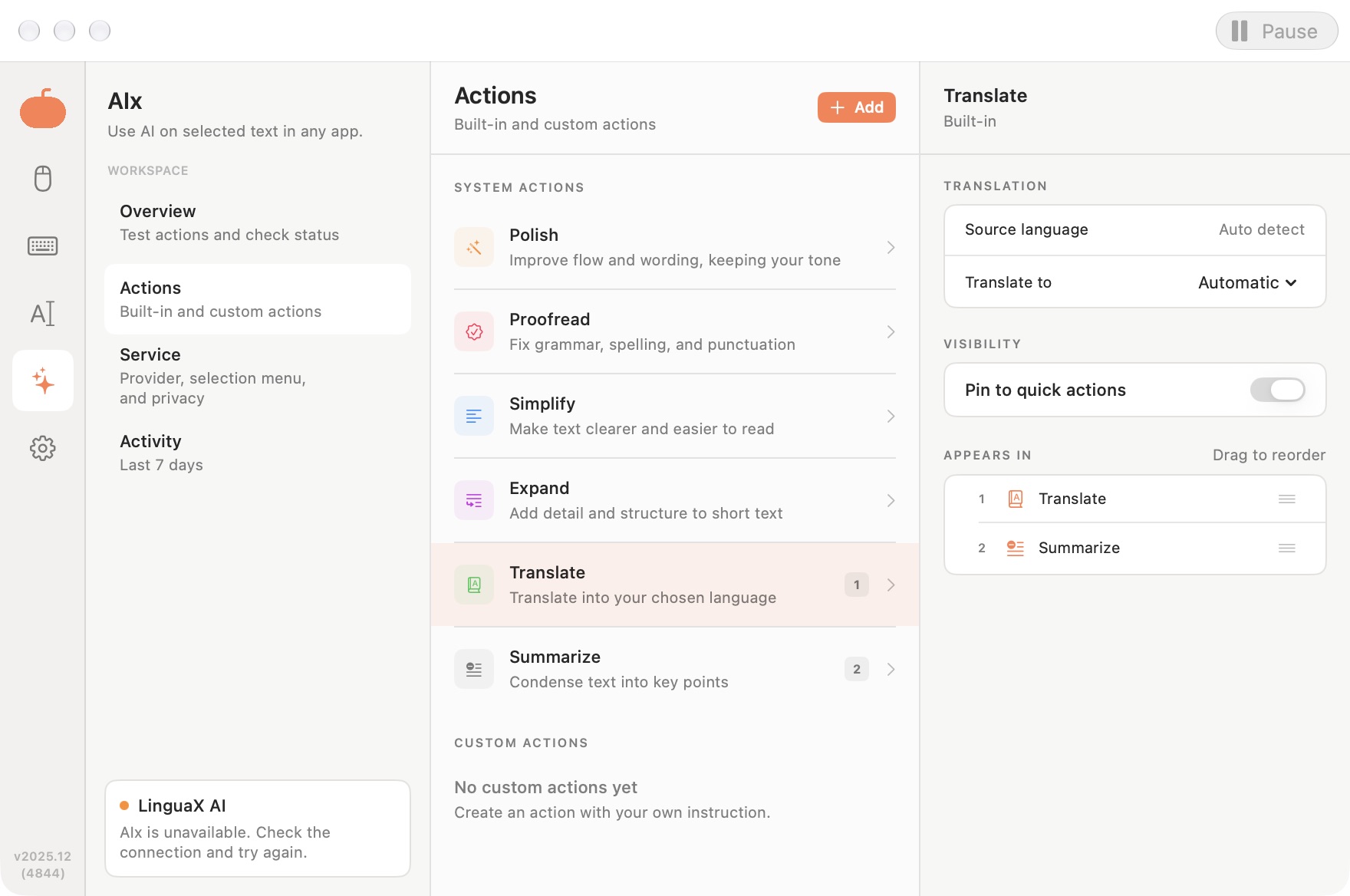
Task: Click Translate icon in Appears In list
Action: click(1016, 499)
